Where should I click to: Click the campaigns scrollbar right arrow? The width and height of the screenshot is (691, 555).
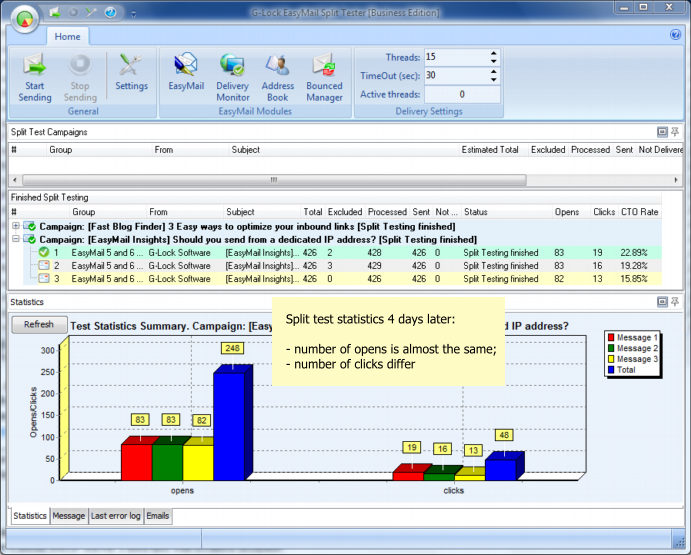(x=676, y=180)
